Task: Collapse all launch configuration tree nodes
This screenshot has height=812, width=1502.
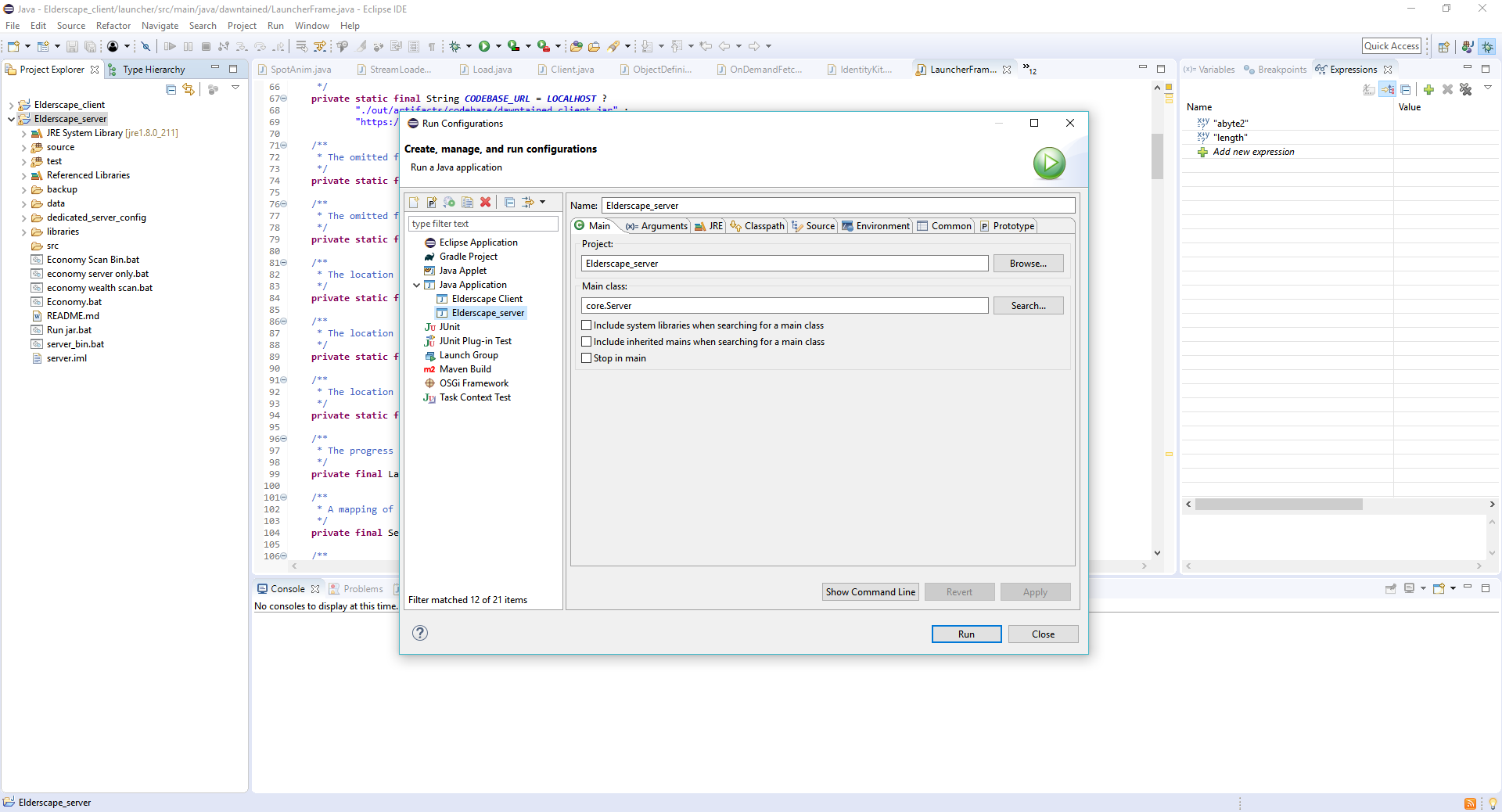Action: pyautogui.click(x=509, y=203)
